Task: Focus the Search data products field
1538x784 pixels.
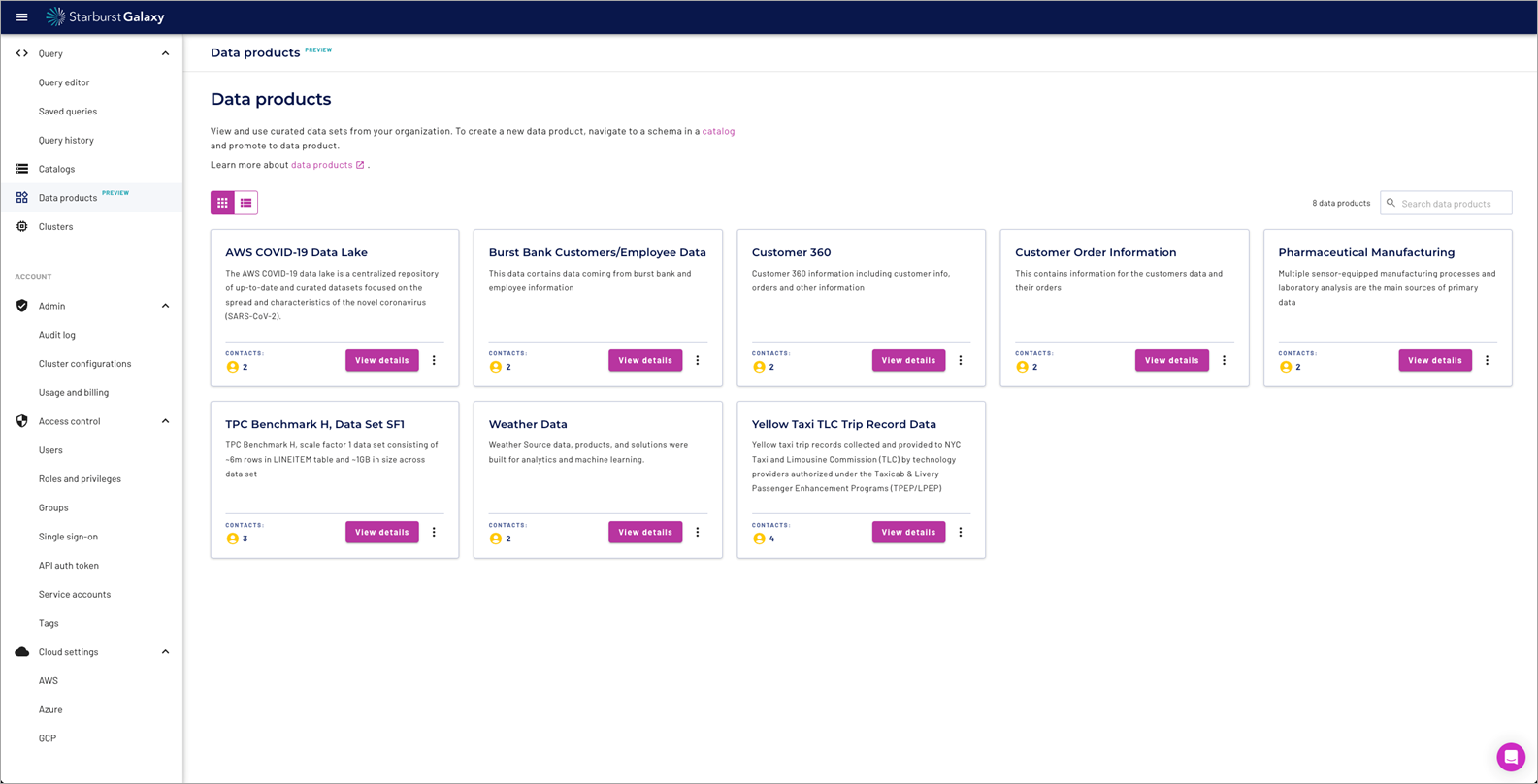Action: pyautogui.click(x=1446, y=203)
